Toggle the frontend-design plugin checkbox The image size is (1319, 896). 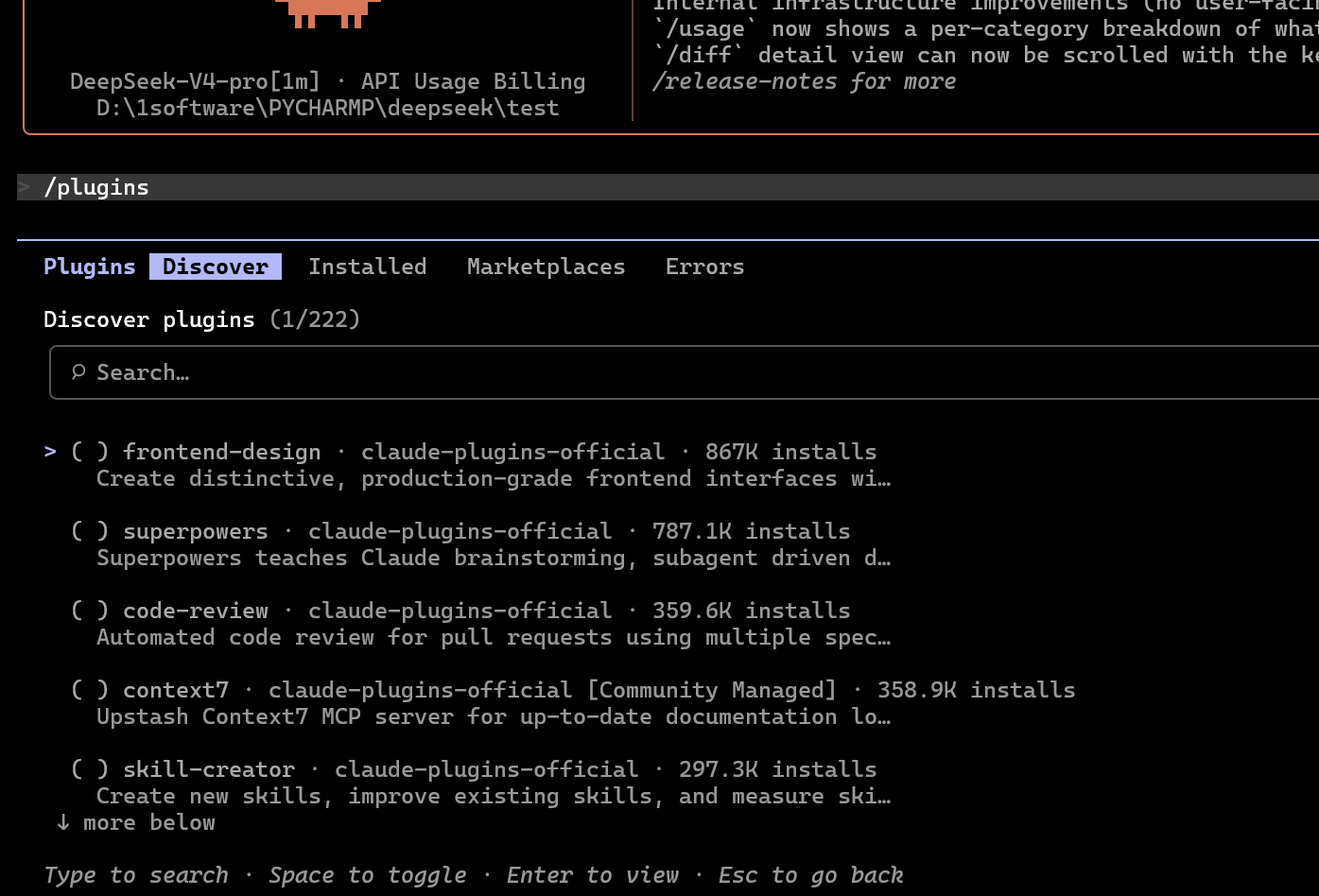(x=90, y=452)
